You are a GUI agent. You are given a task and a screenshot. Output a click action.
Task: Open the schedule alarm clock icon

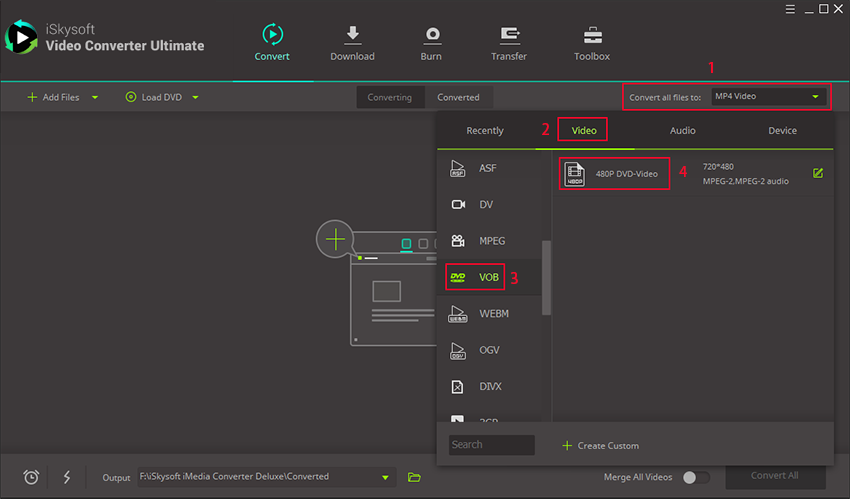point(31,477)
